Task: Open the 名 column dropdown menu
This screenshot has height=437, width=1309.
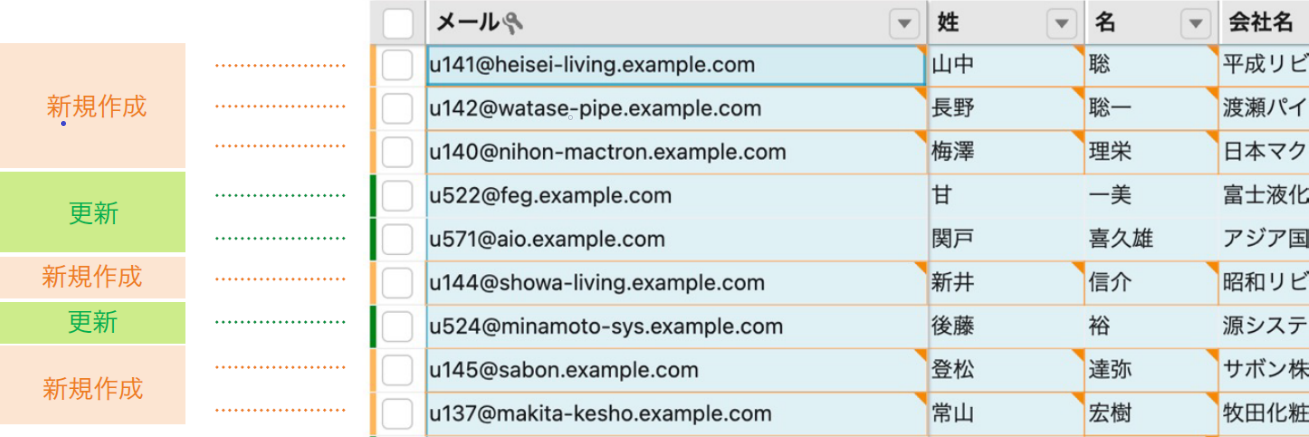Action: (x=1194, y=23)
